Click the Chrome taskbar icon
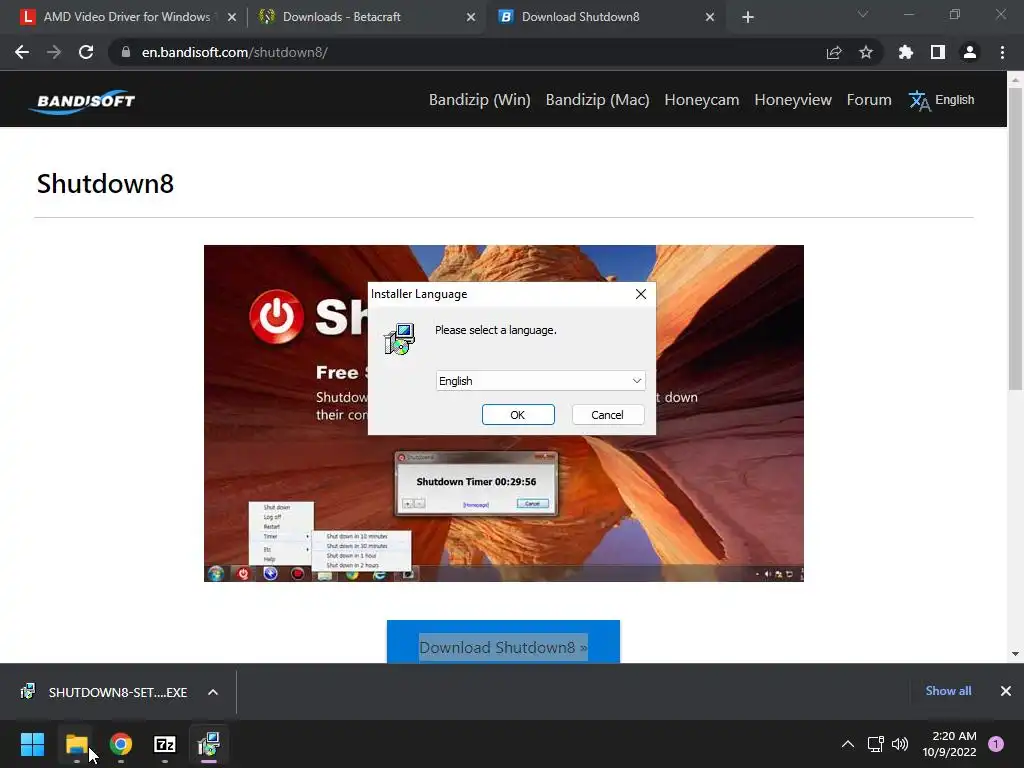The image size is (1024, 768). [121, 744]
